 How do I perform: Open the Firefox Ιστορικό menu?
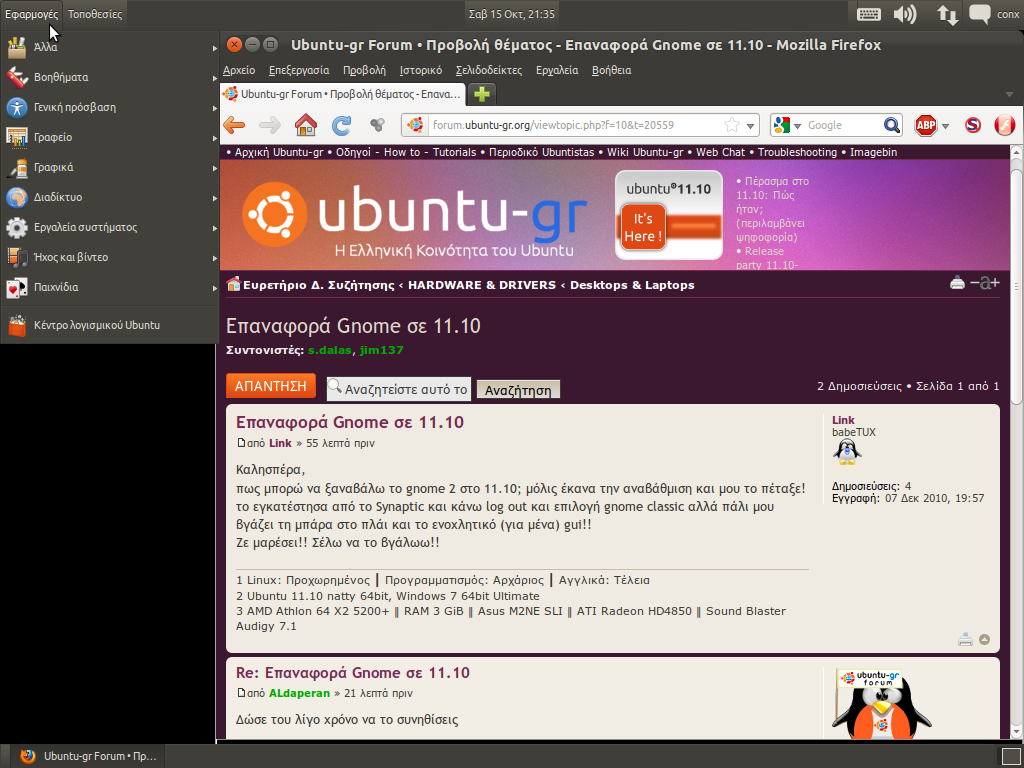coord(421,70)
